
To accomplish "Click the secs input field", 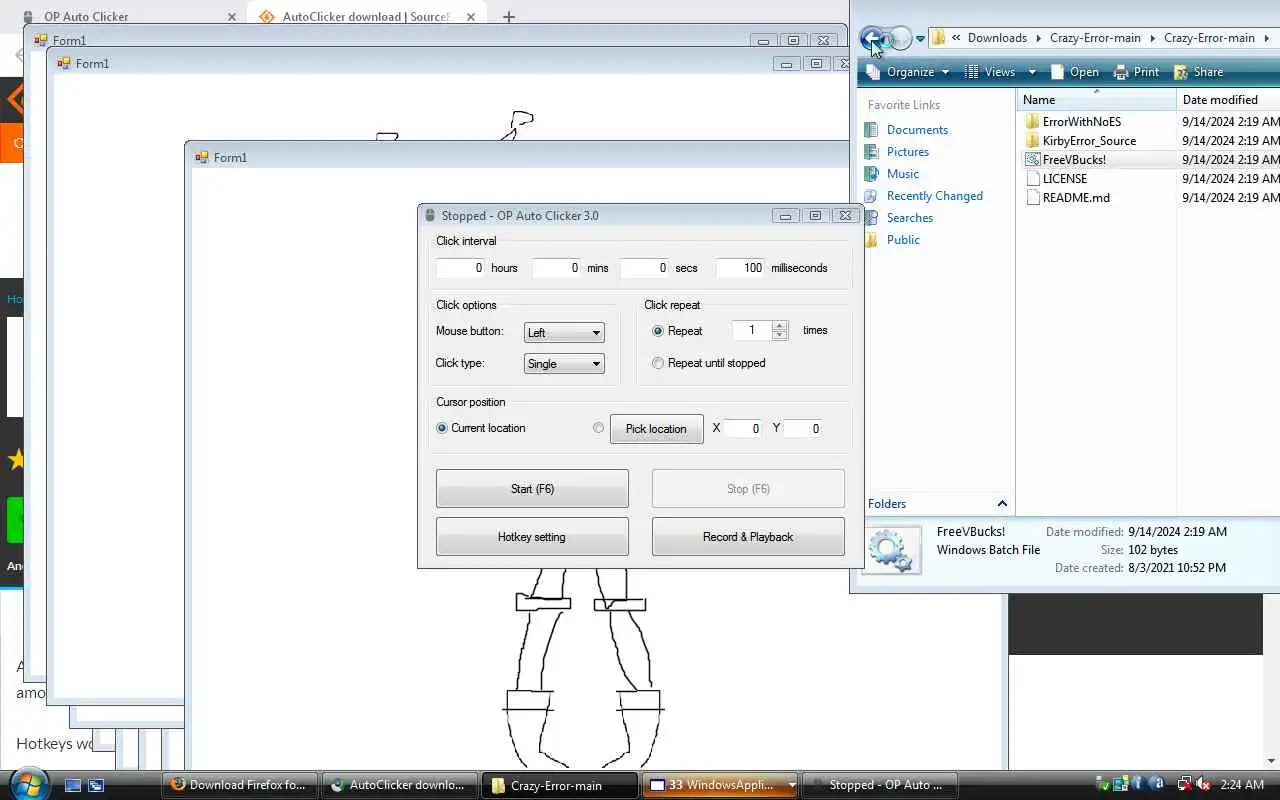I will (x=645, y=268).
